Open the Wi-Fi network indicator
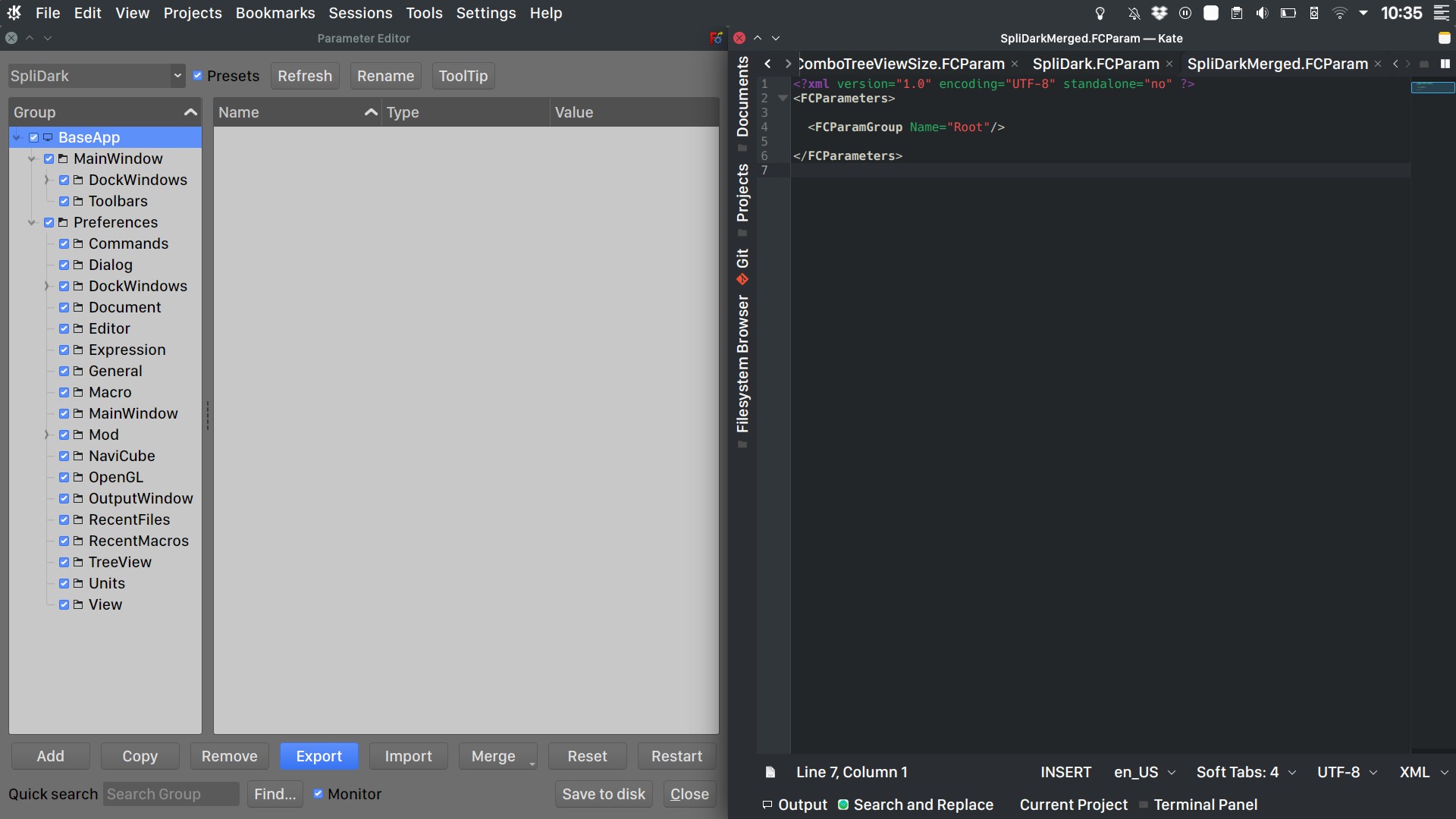1456x819 pixels. (1340, 12)
